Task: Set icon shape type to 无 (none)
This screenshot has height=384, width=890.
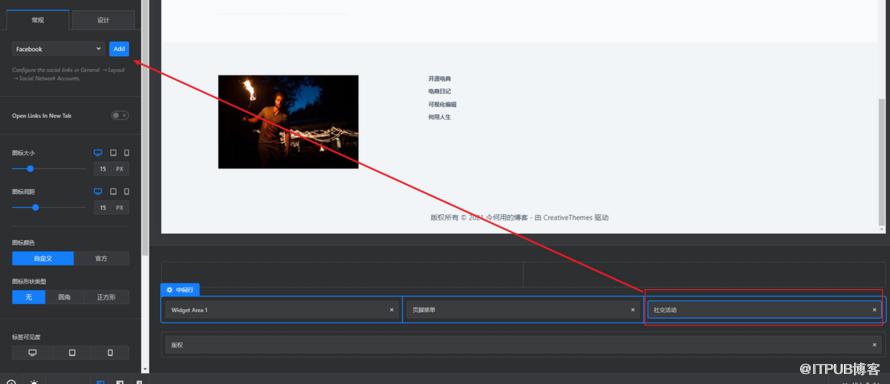Action: click(x=28, y=297)
